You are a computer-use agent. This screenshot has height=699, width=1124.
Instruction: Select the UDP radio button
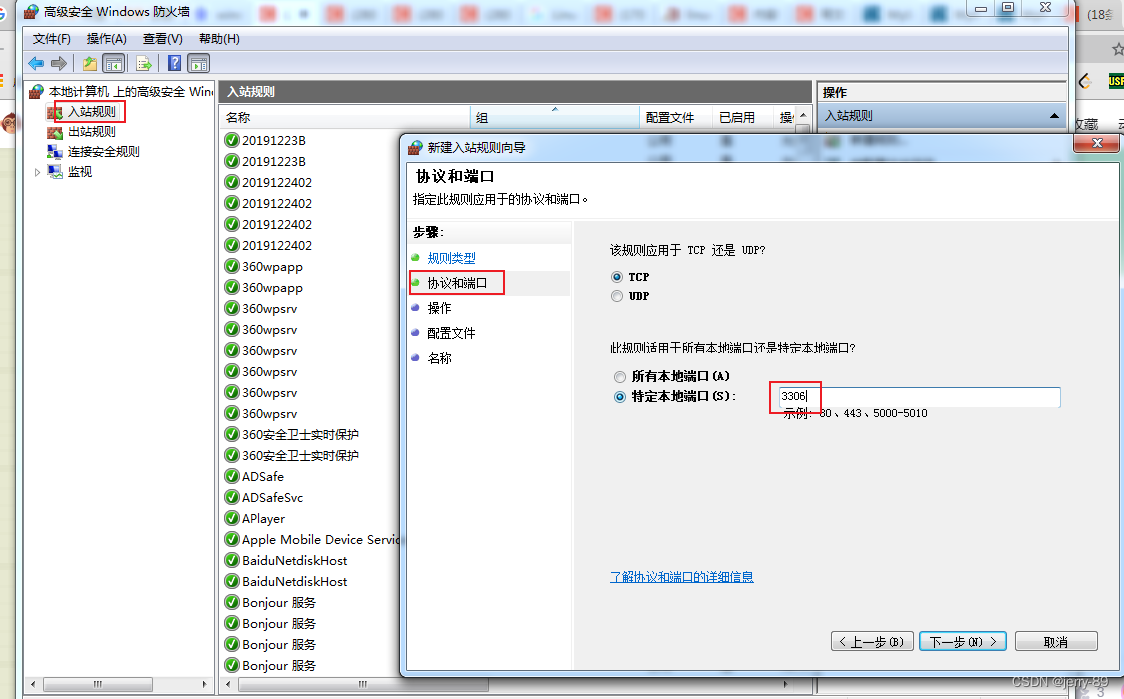pos(616,296)
